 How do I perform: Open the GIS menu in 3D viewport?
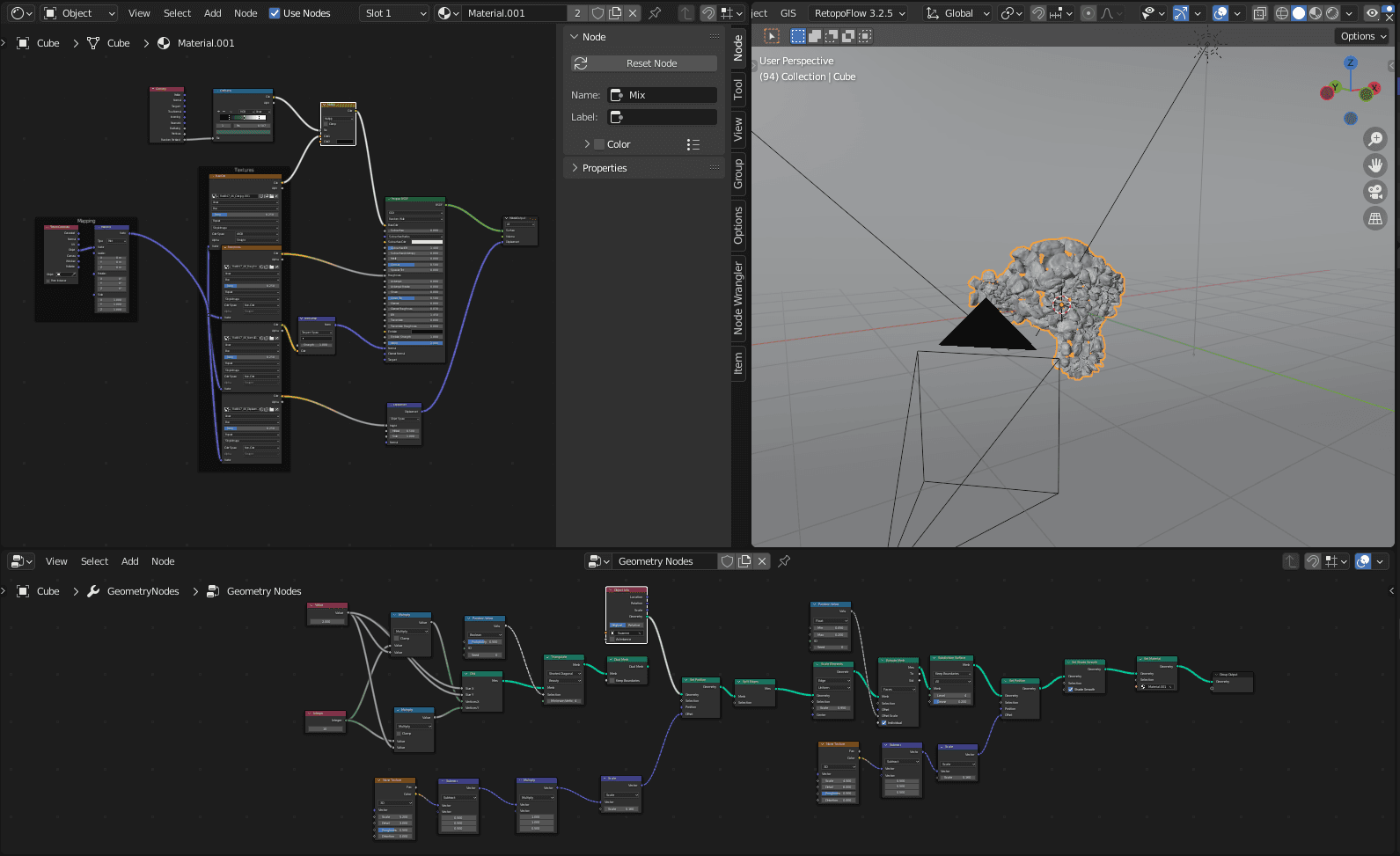click(788, 13)
